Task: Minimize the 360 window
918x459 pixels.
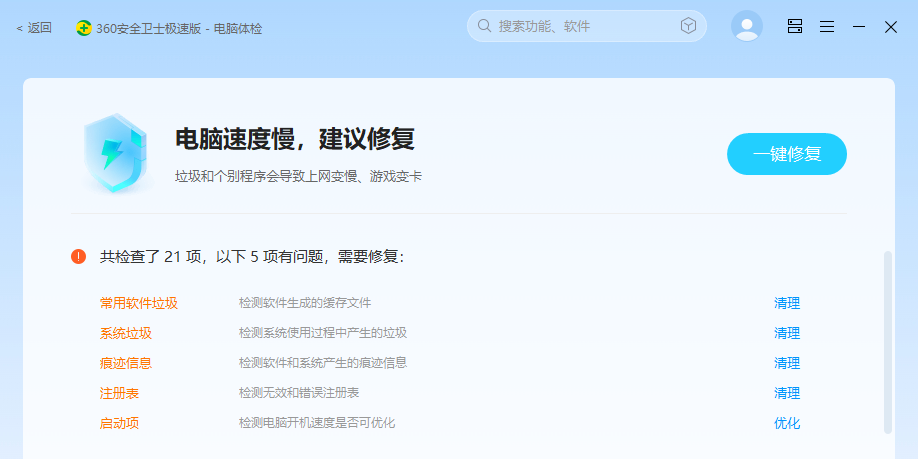Action: pos(858,27)
